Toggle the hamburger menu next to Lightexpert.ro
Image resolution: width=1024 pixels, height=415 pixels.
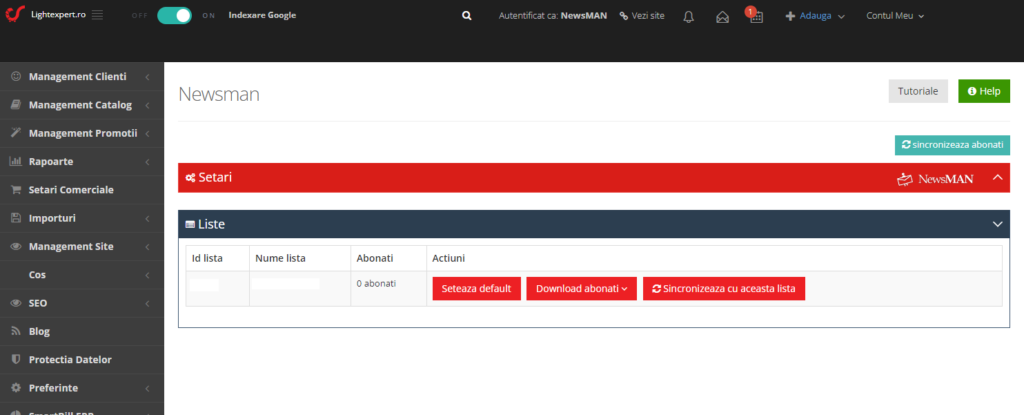[97, 15]
